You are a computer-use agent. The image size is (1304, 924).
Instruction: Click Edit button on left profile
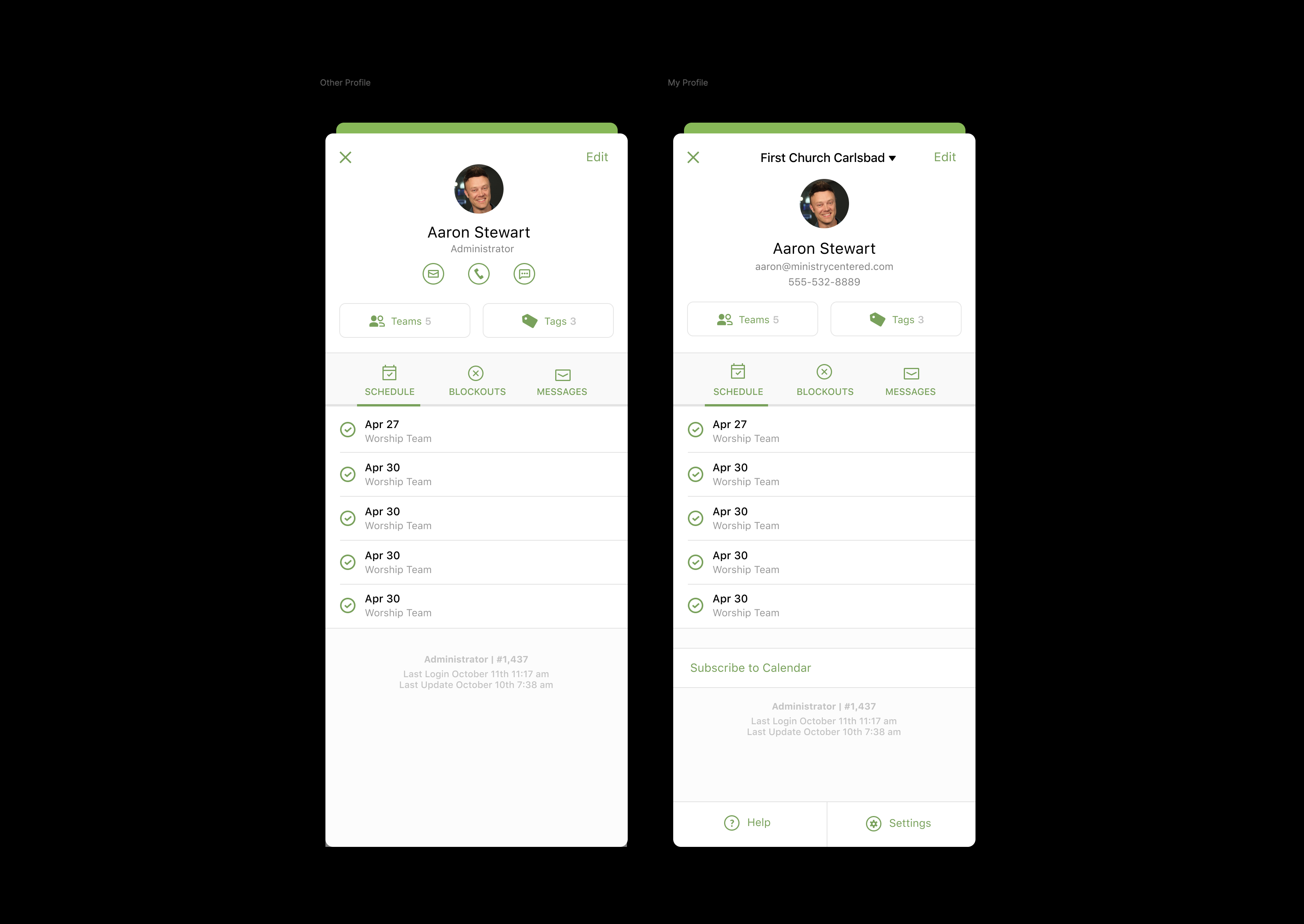pos(597,156)
